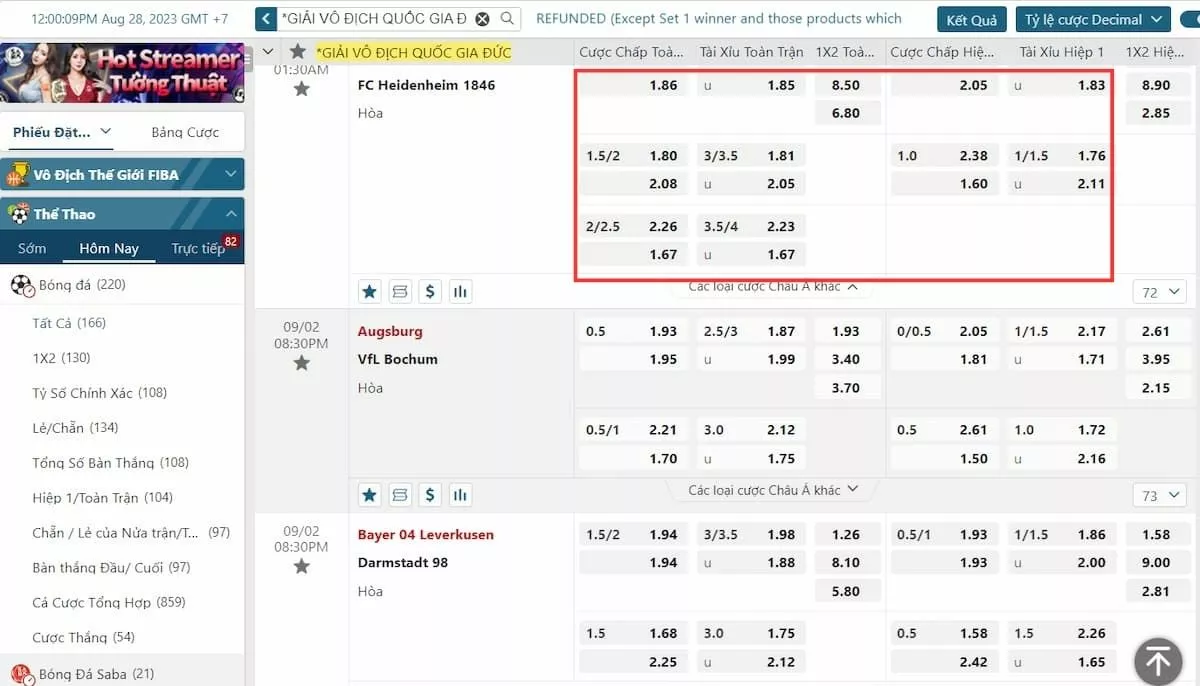Click the Cược Chấp Toàn Trận column header
Viewport: 1200px width, 686px height.
coord(630,52)
